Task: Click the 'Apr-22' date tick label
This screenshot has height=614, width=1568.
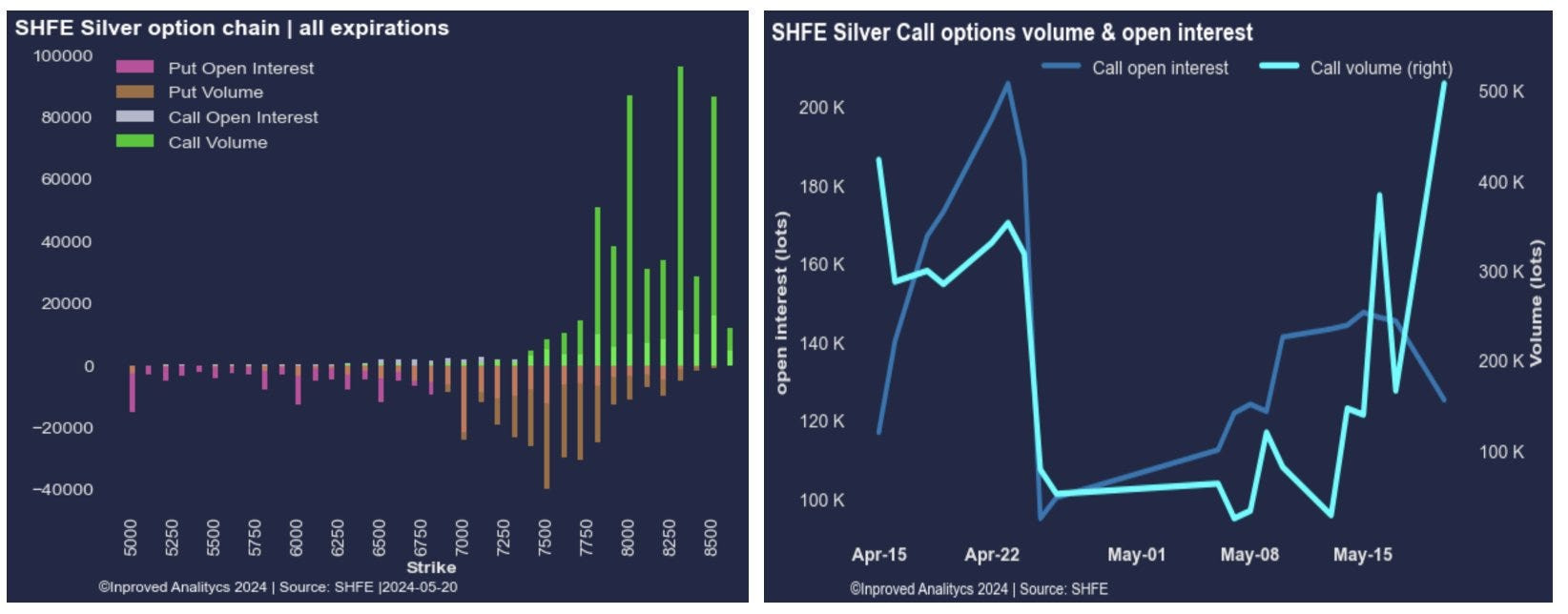Action: click(x=992, y=555)
